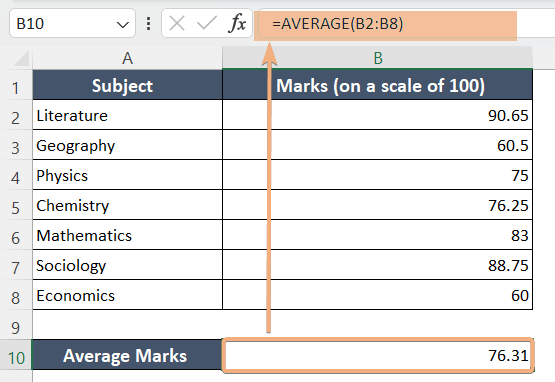Image resolution: width=555 pixels, height=382 pixels.
Task: Select the Literature cell
Action: pos(127,115)
